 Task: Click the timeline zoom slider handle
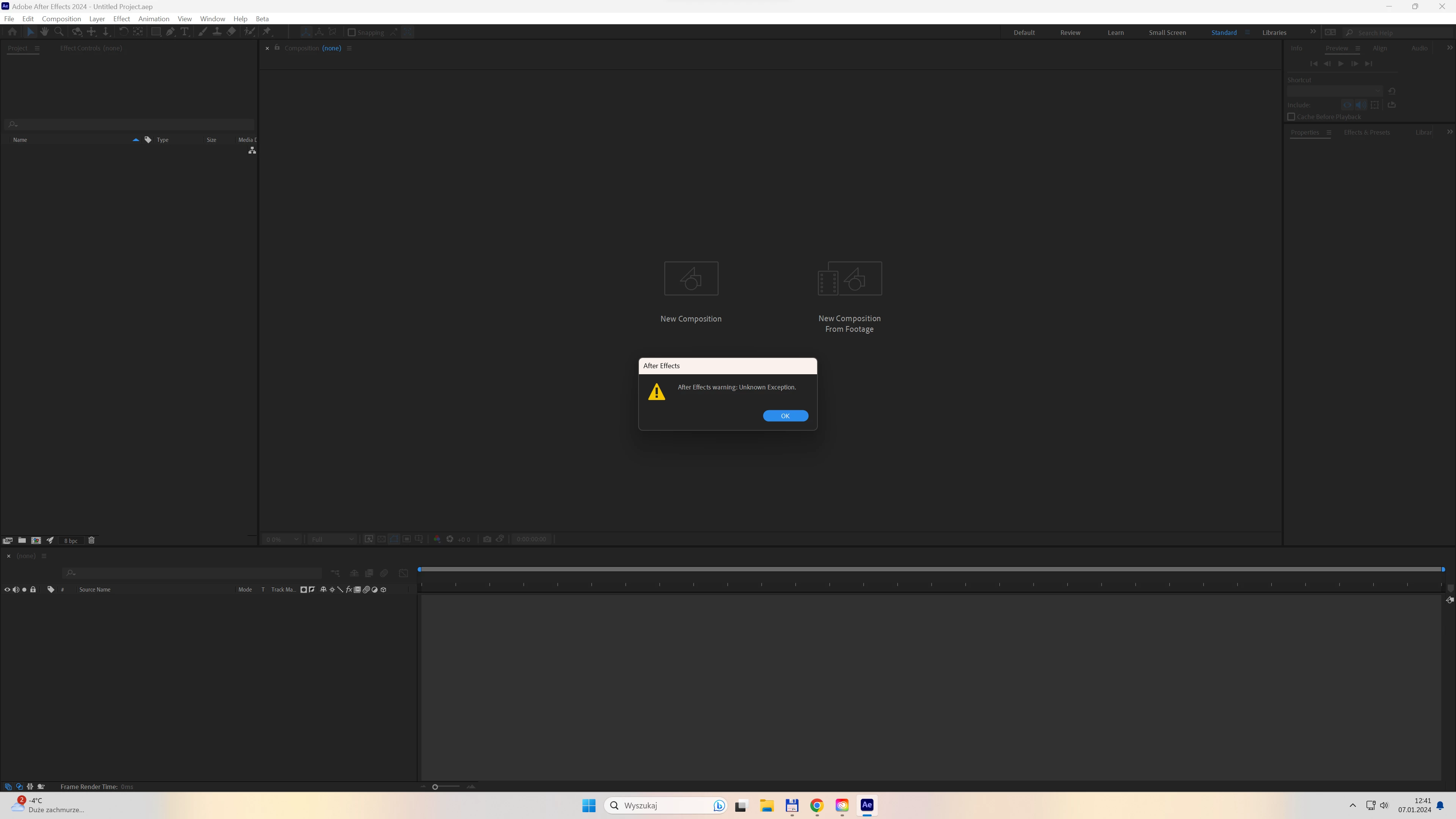pyautogui.click(x=435, y=787)
